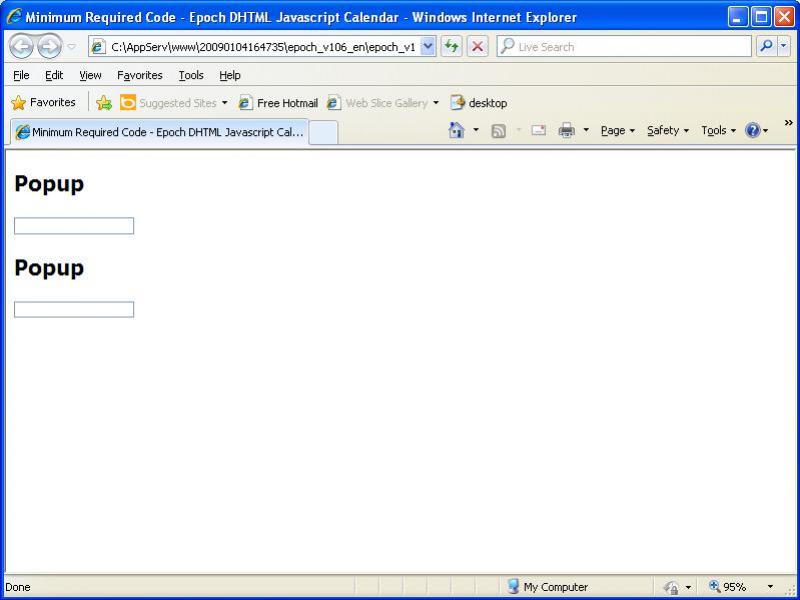
Task: Open the Free Hotmail favorite
Action: 278,103
